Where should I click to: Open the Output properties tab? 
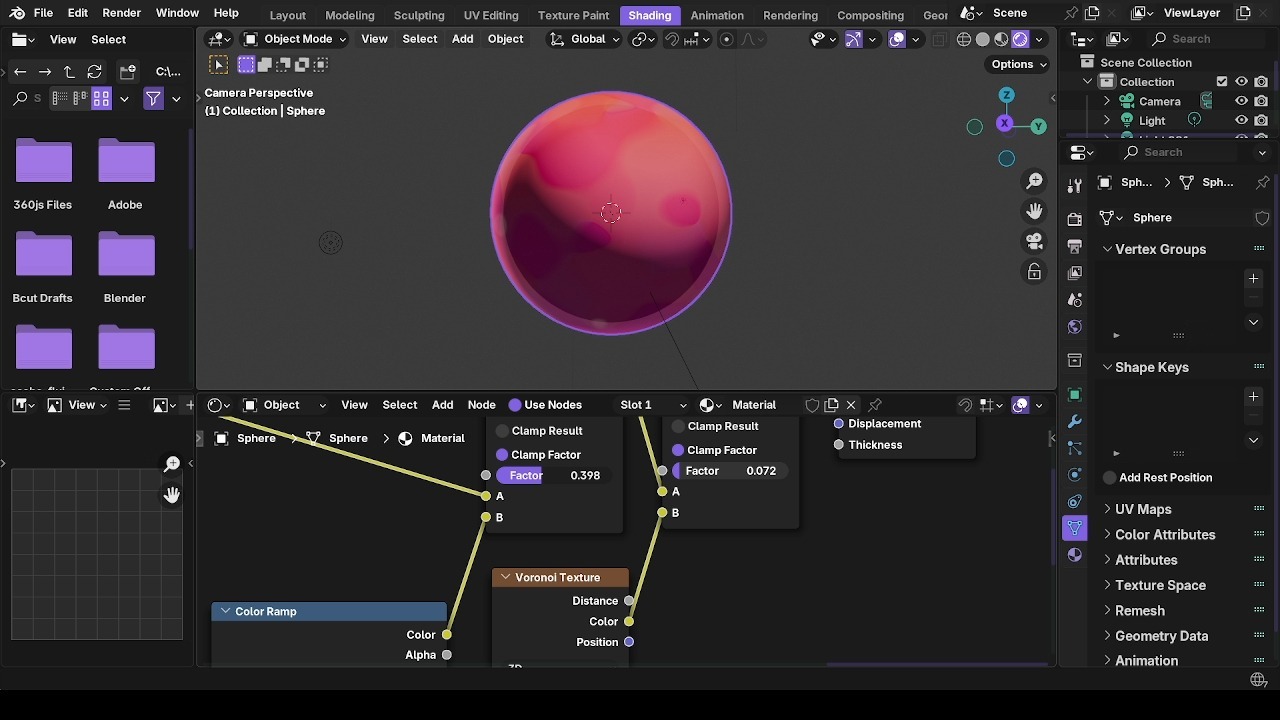pos(1075,246)
